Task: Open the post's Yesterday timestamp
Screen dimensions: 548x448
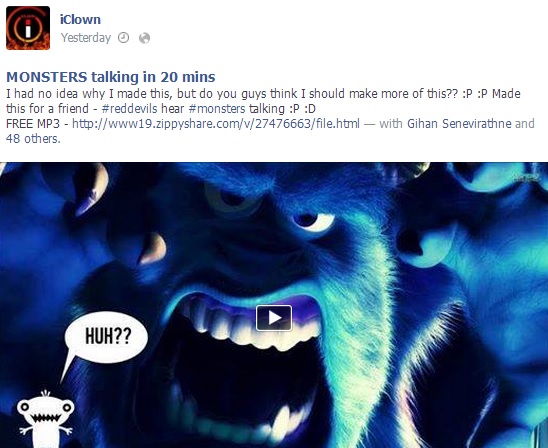Action: click(x=86, y=38)
